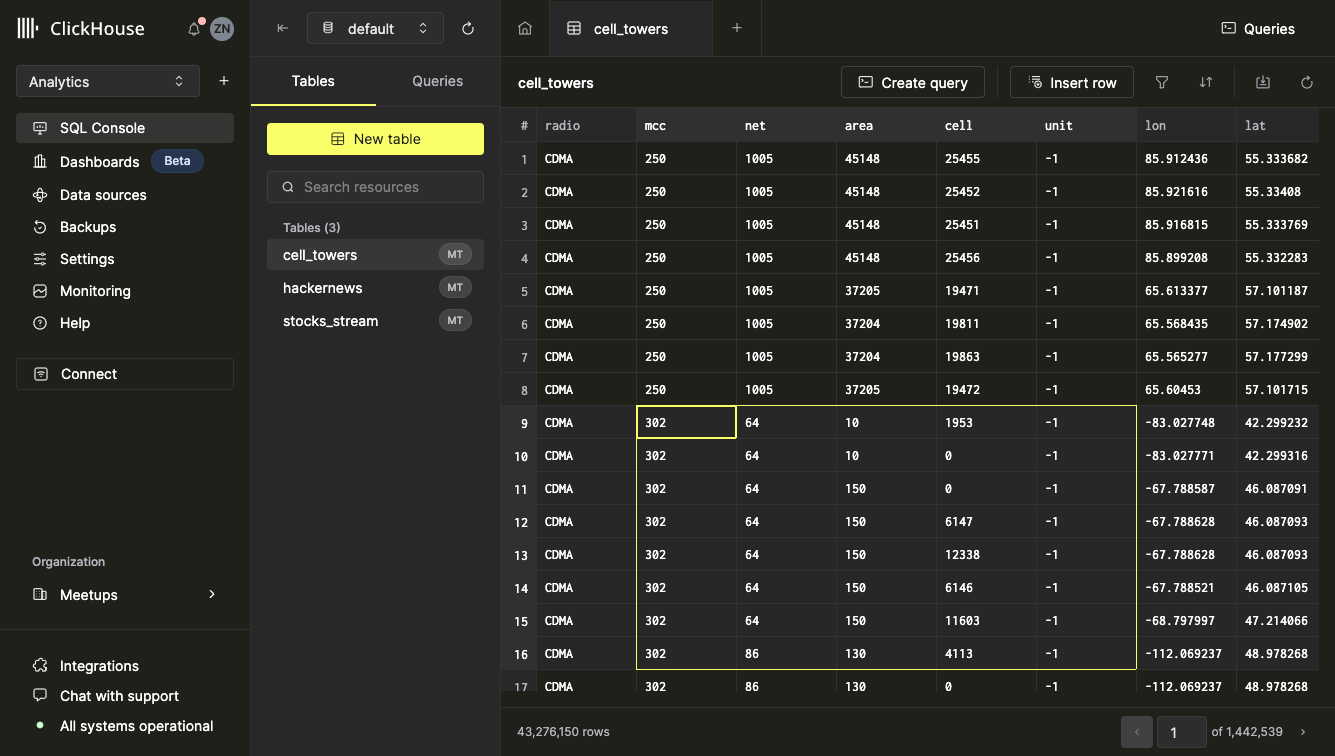Go to the next page arrow

[1303, 732]
